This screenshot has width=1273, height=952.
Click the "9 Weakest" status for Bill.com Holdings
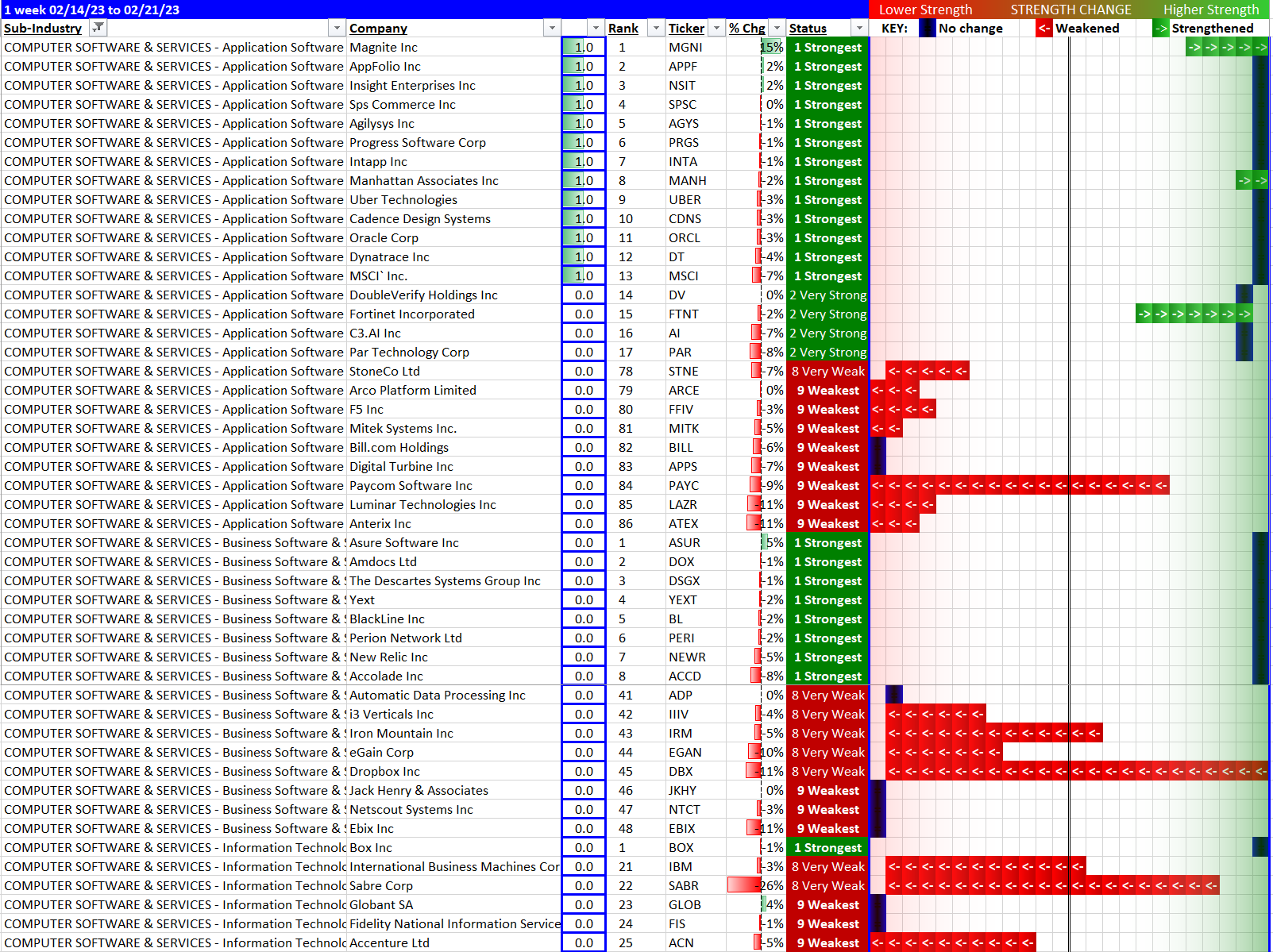(827, 448)
